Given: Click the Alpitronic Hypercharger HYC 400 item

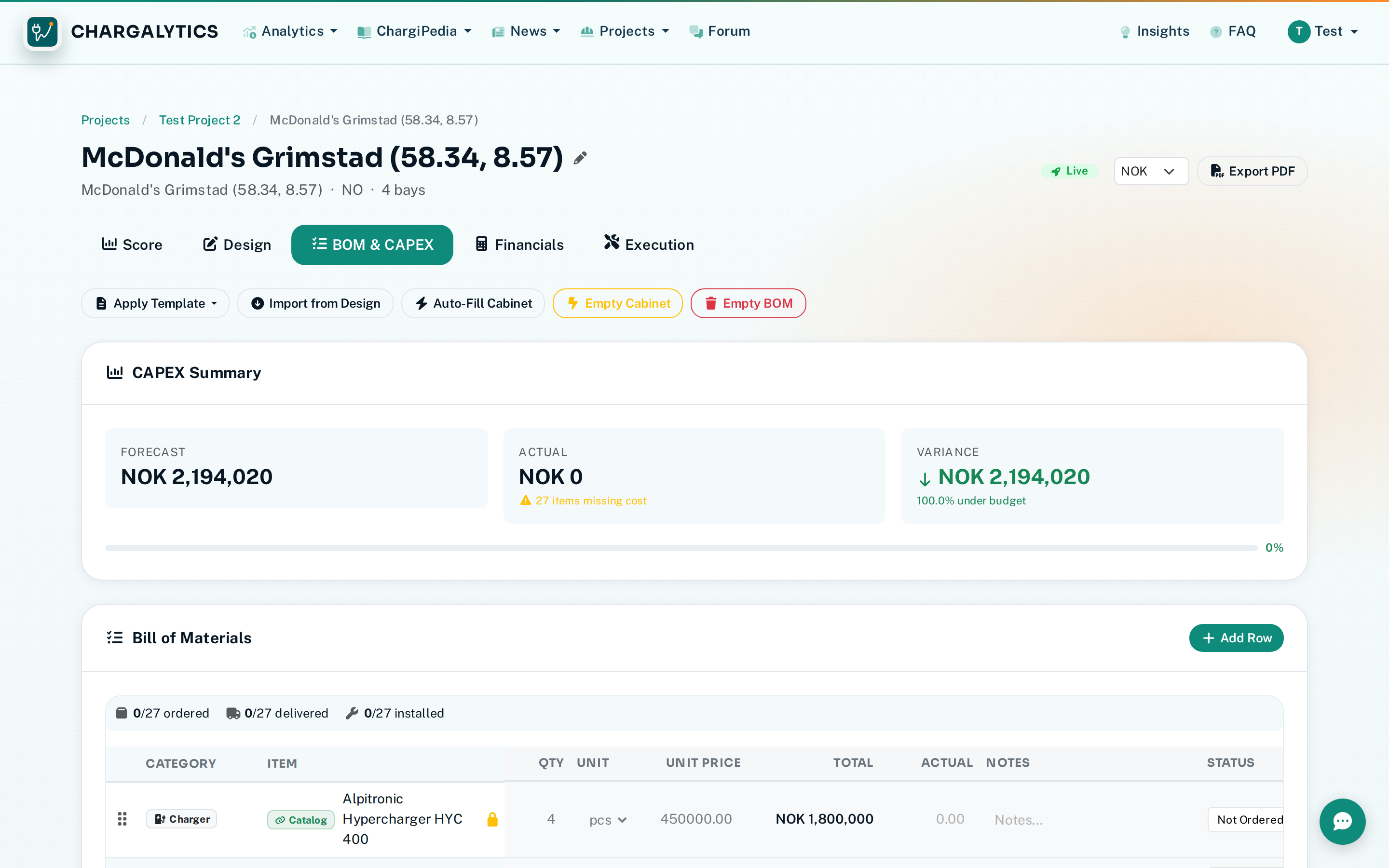Looking at the screenshot, I should pyautogui.click(x=402, y=819).
